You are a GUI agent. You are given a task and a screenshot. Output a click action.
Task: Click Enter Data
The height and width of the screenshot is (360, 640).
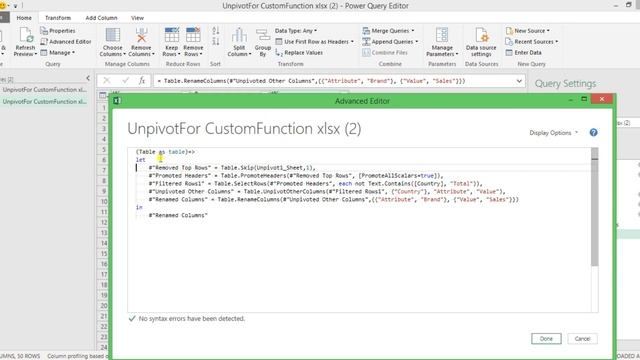coord(523,53)
